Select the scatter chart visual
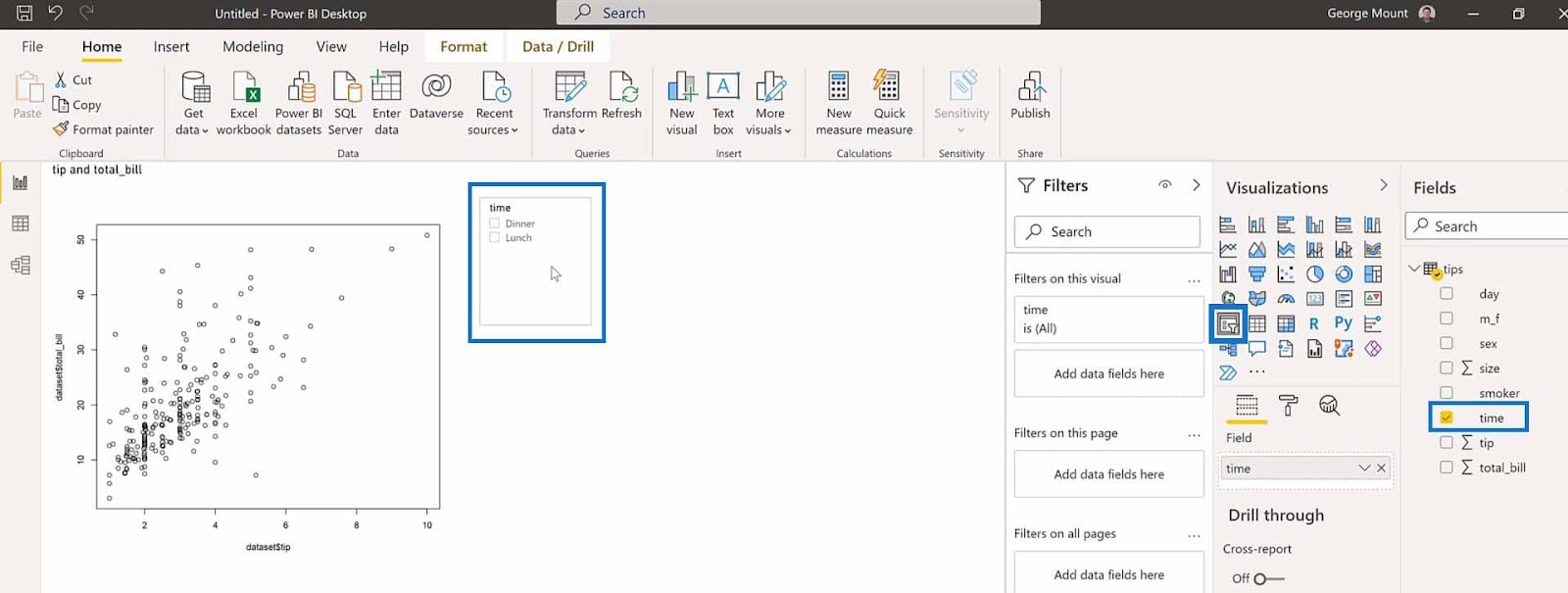The height and width of the screenshot is (593, 1568). click(x=1286, y=274)
